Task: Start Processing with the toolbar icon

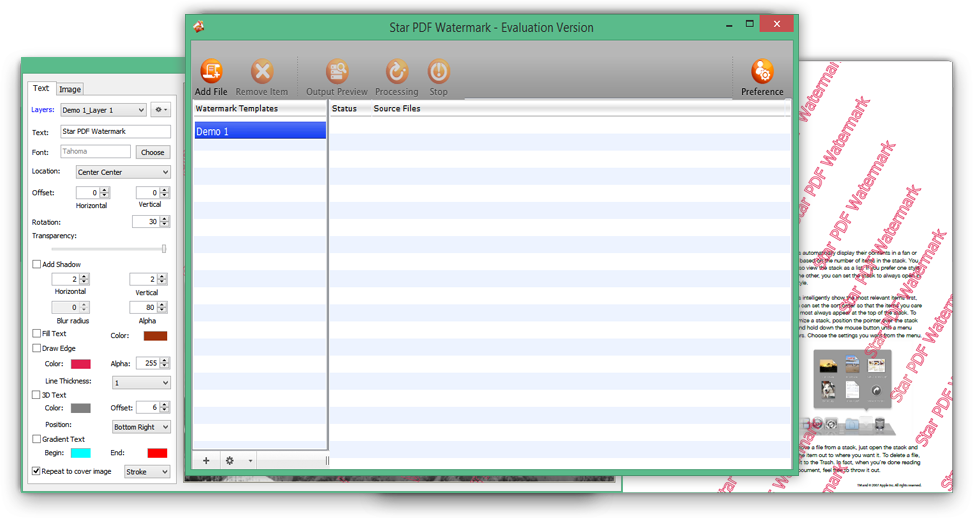Action: click(396, 72)
